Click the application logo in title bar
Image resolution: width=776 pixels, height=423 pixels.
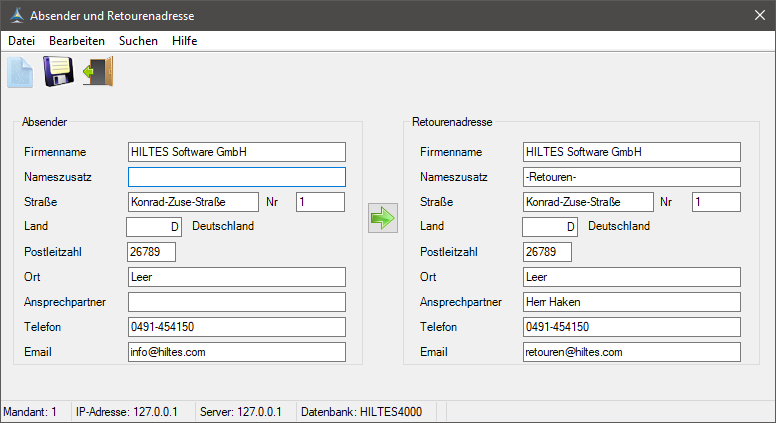tap(16, 16)
